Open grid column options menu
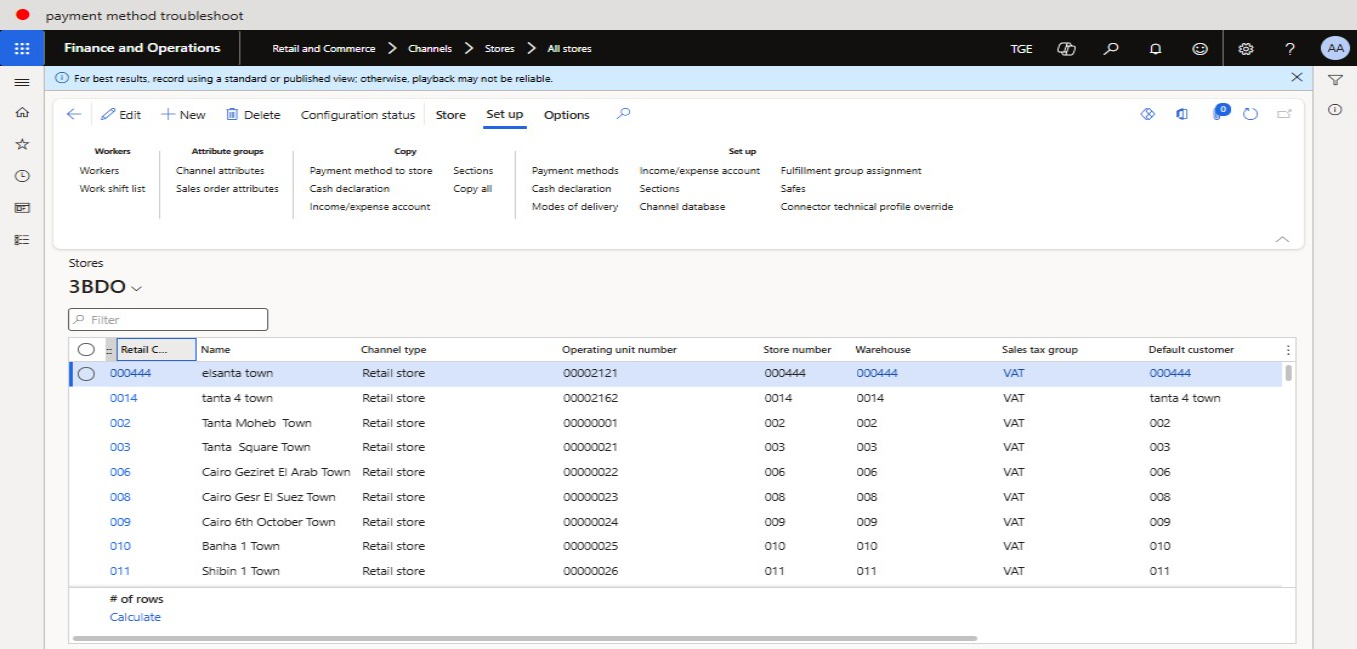Viewport: 1357px width, 649px height. click(1287, 350)
